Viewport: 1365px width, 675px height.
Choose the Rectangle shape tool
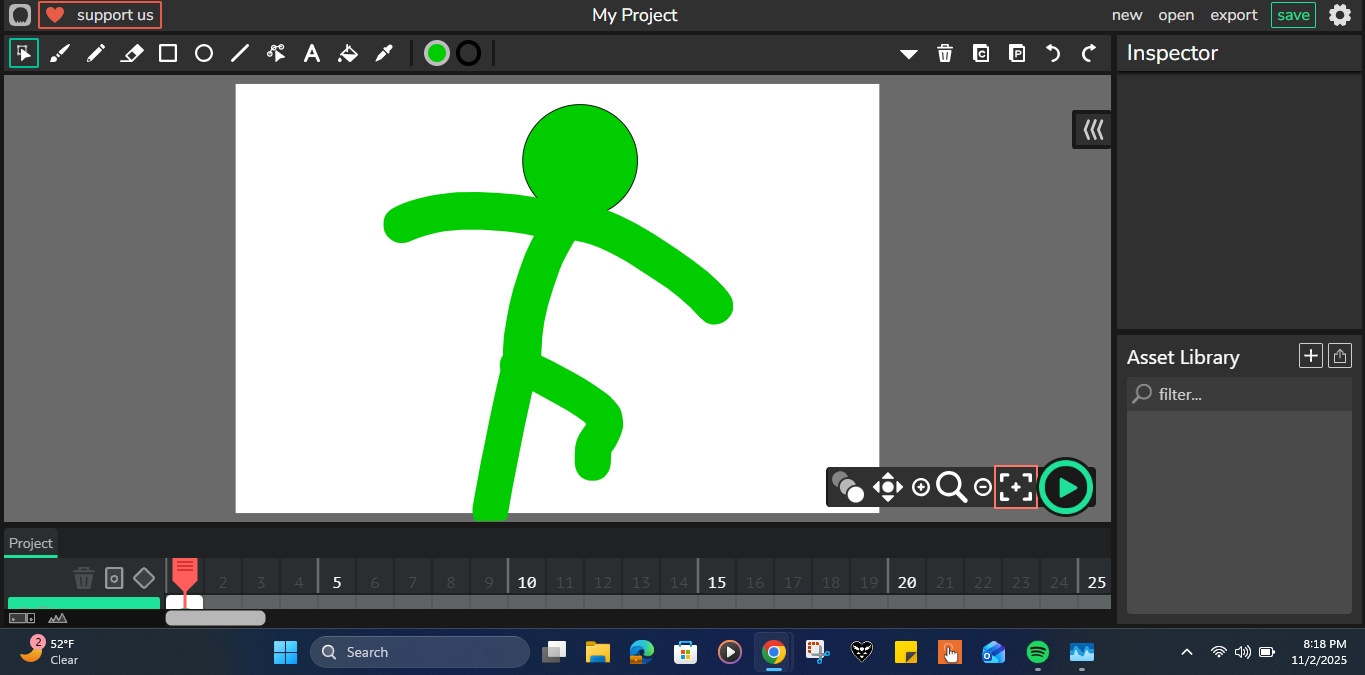coord(168,53)
